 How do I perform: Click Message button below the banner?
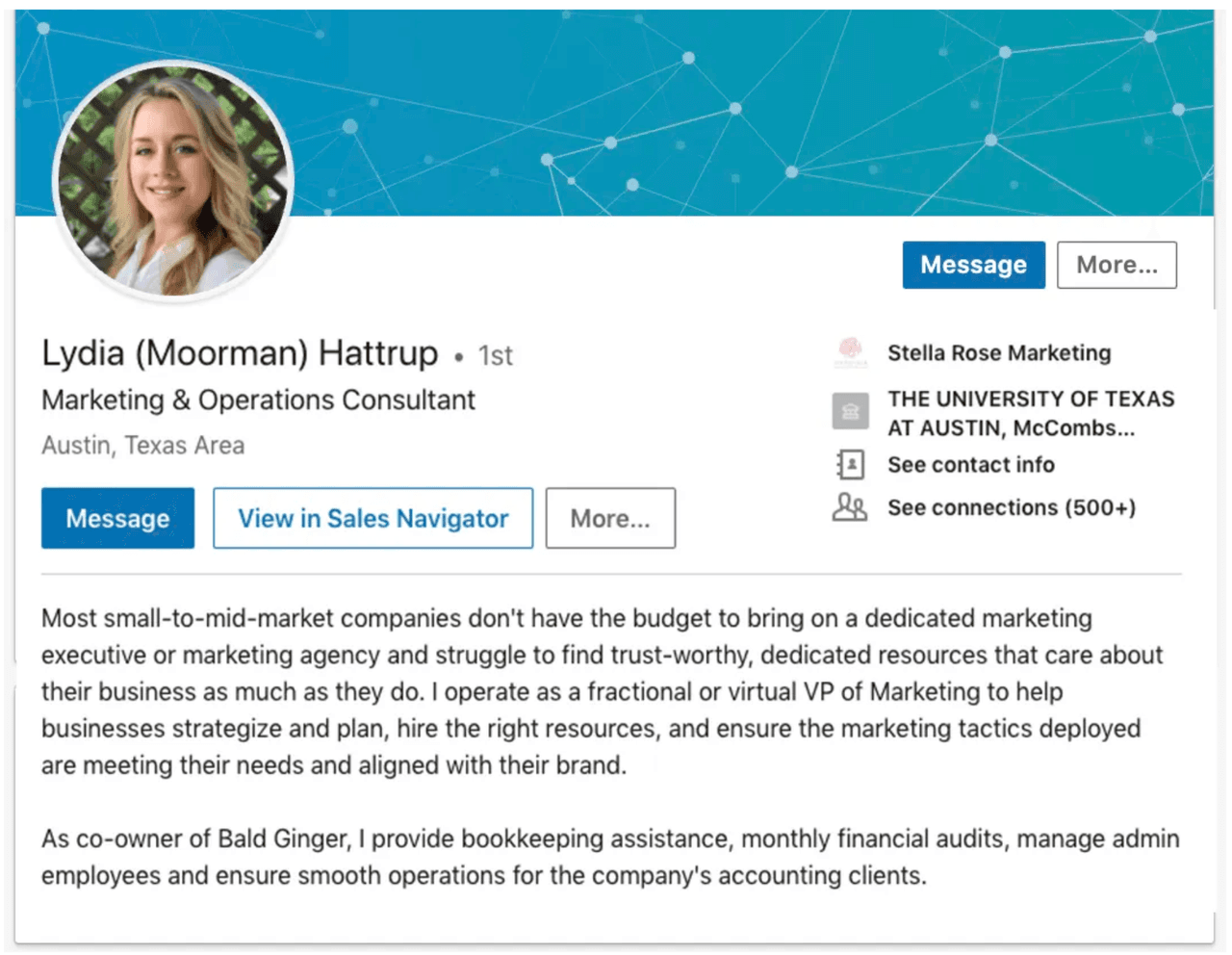(x=973, y=265)
